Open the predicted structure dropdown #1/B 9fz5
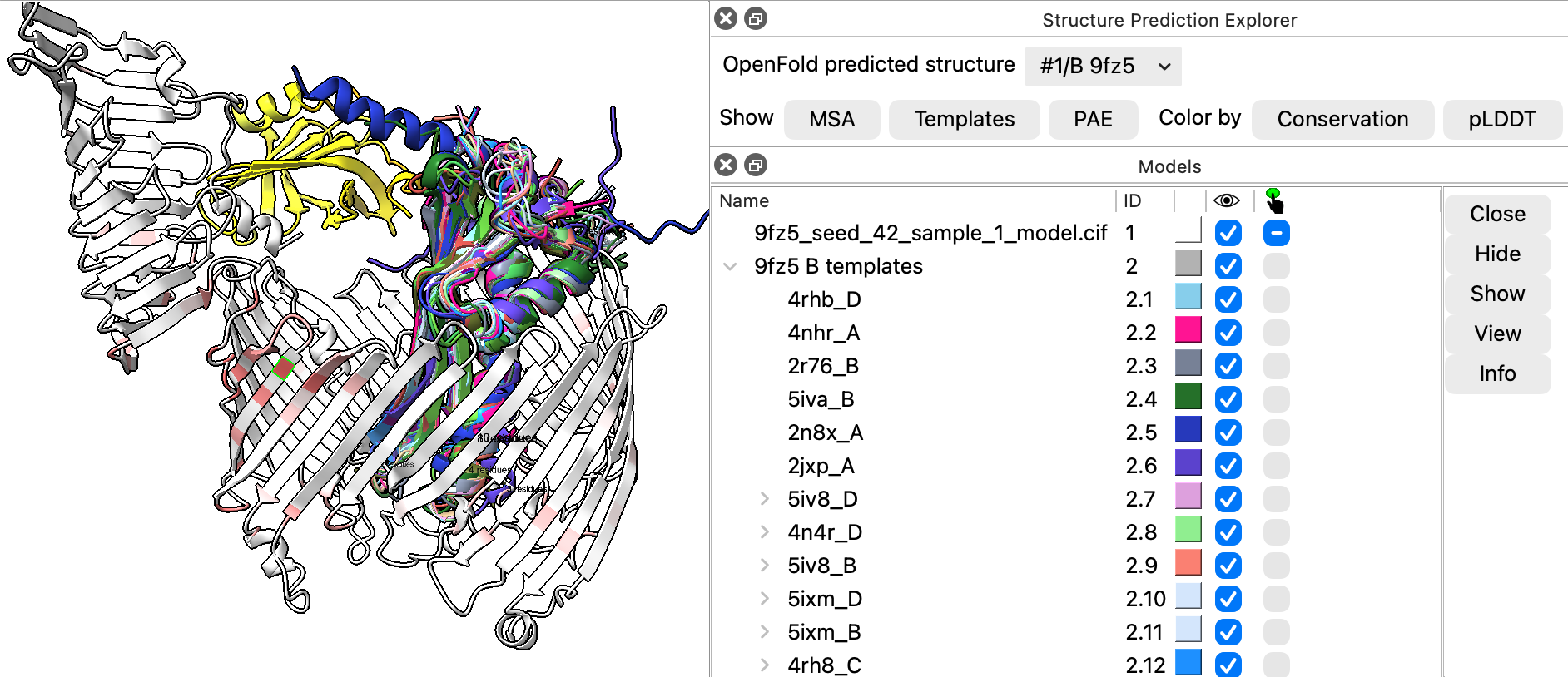Screen dimensions: 1568x677 click(x=1104, y=66)
